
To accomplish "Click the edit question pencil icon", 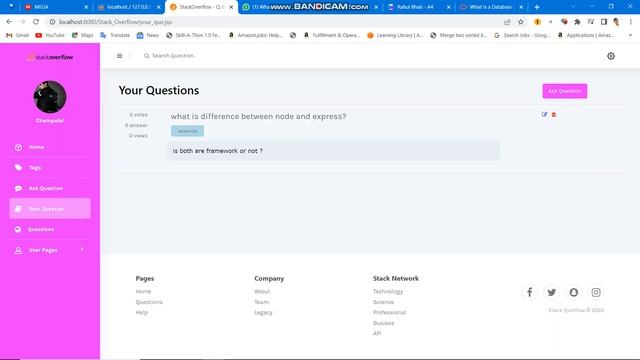I will coord(544,115).
